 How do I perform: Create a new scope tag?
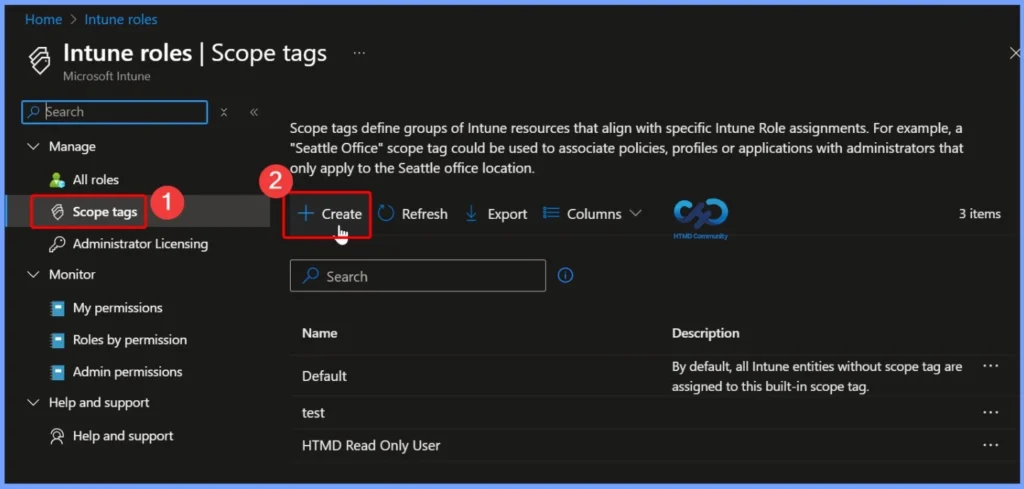(x=328, y=214)
